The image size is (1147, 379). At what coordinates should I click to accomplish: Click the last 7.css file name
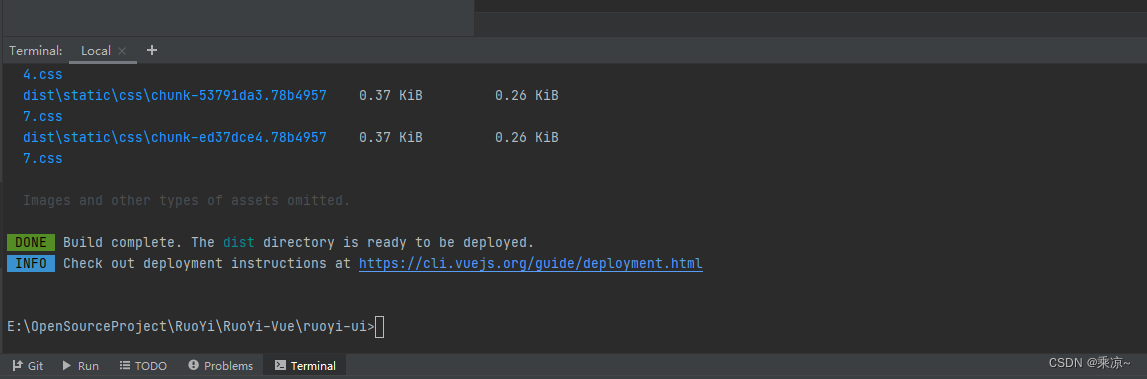click(x=42, y=158)
